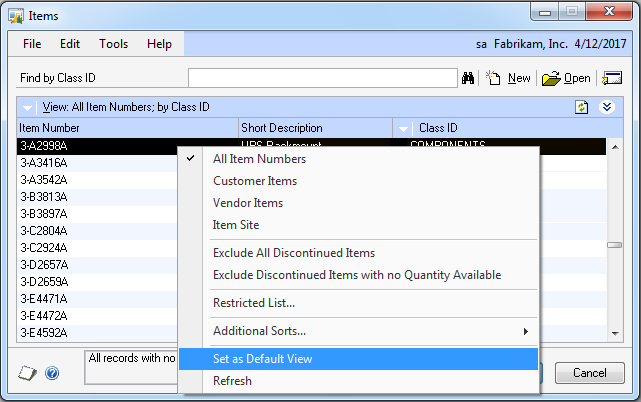Click the 4/12/2017 user date
The width and height of the screenshot is (641, 402).
pos(600,44)
